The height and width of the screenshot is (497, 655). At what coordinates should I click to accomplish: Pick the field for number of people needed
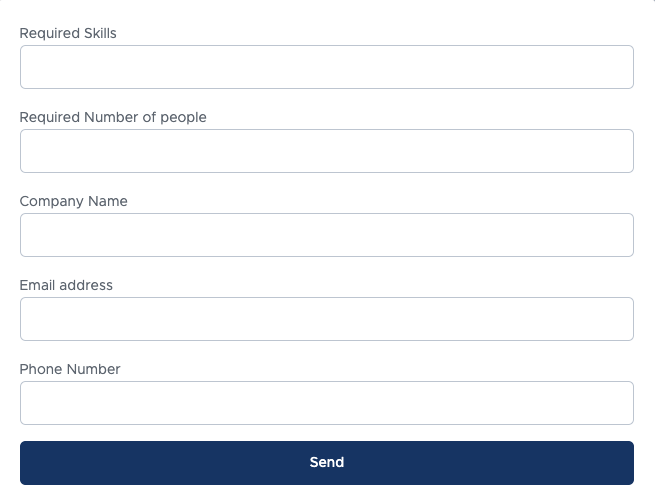[x=326, y=151]
